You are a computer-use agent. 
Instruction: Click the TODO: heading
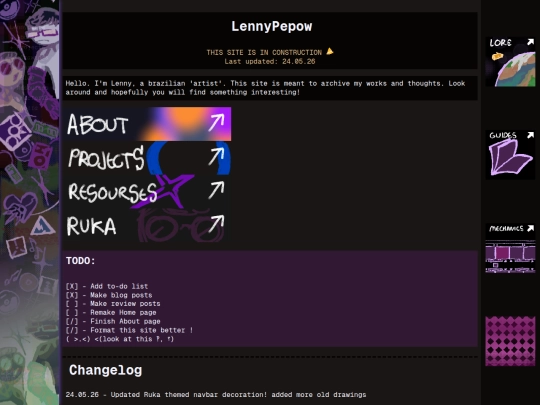tap(80, 261)
